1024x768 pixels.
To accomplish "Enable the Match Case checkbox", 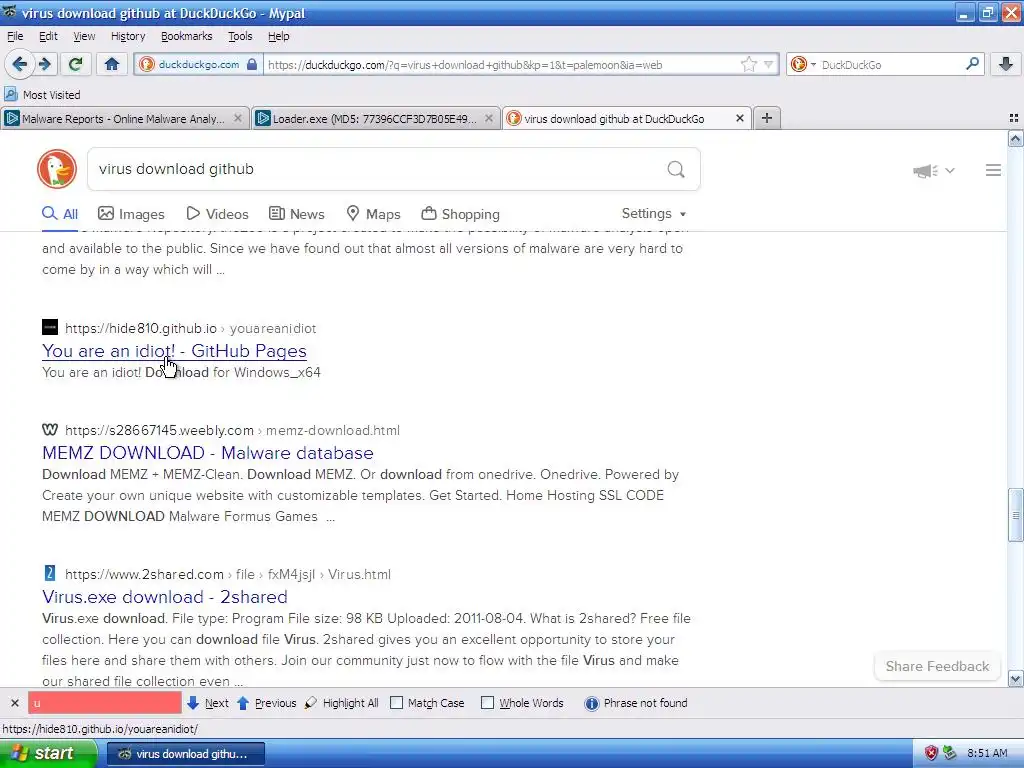I will (x=396, y=703).
